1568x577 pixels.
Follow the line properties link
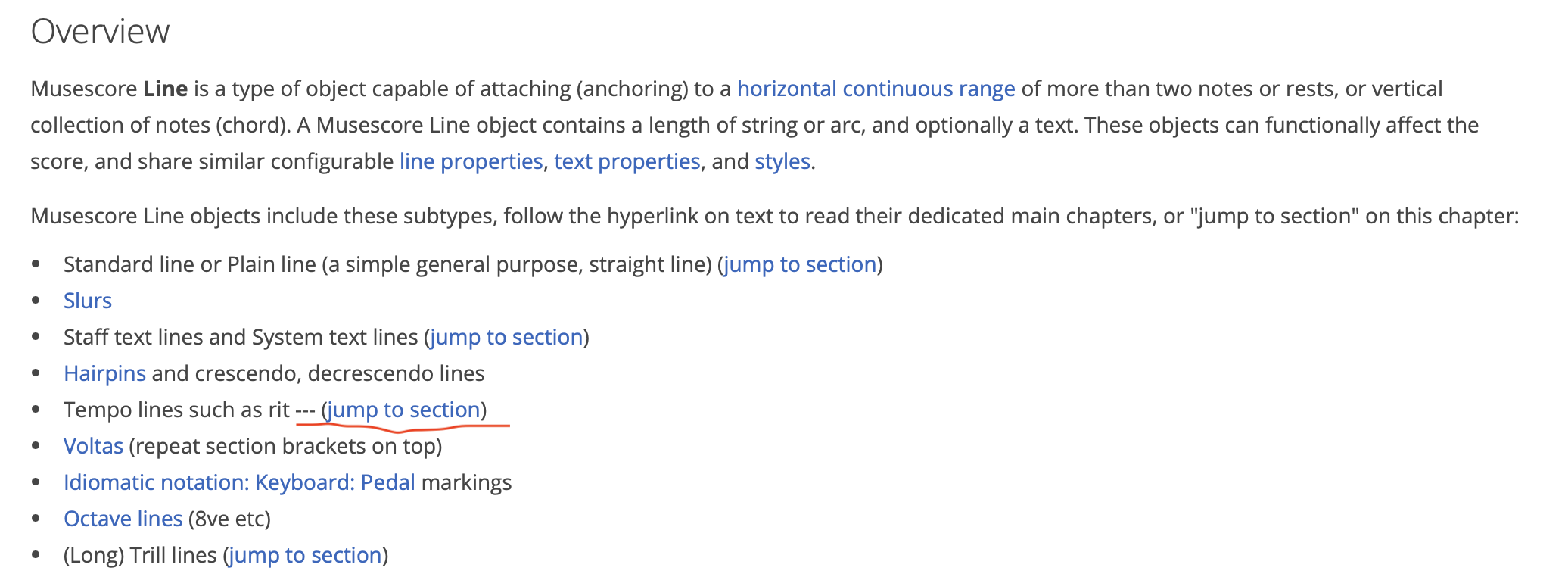pyautogui.click(x=471, y=162)
